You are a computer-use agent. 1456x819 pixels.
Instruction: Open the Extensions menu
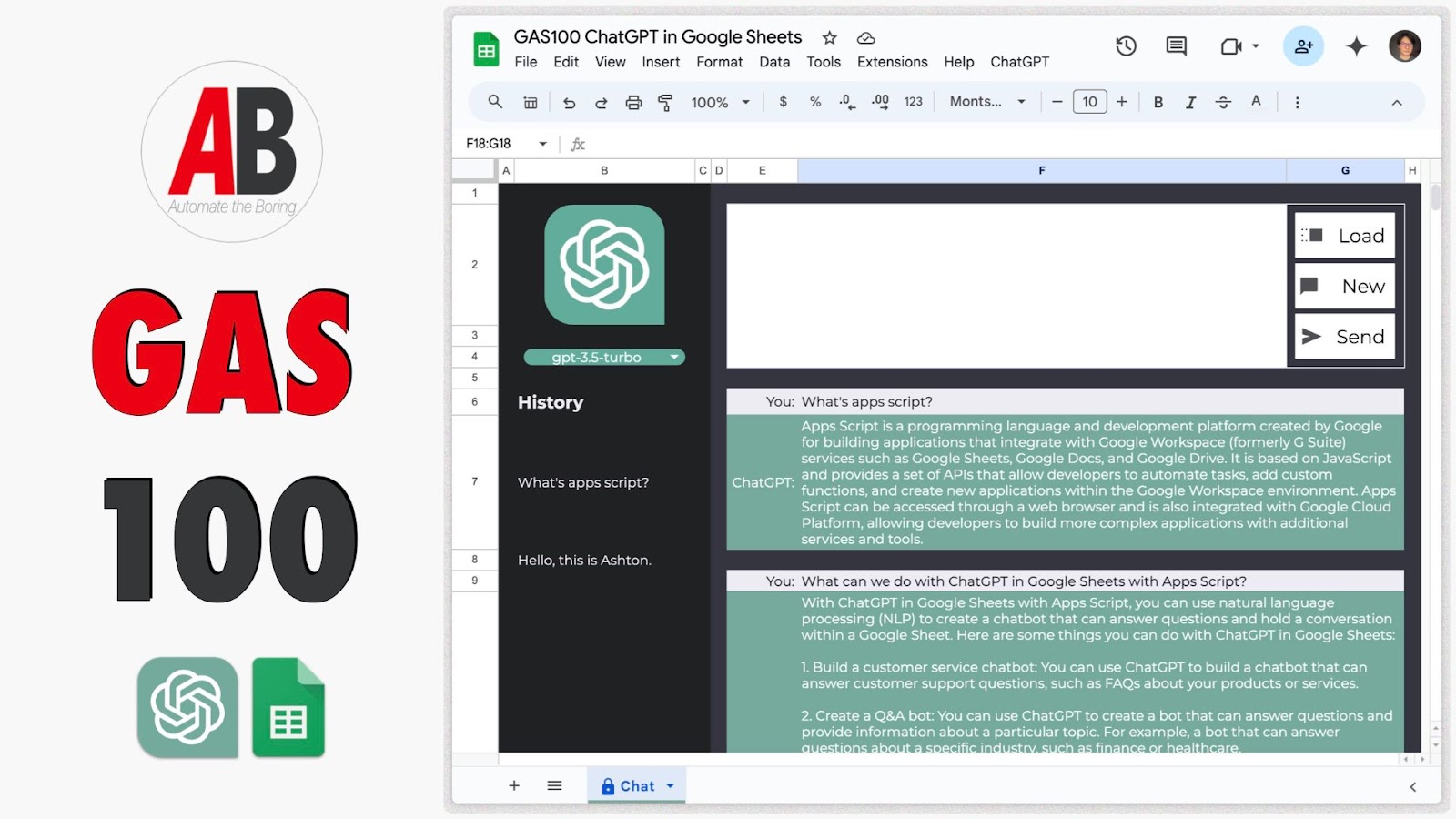pyautogui.click(x=893, y=62)
